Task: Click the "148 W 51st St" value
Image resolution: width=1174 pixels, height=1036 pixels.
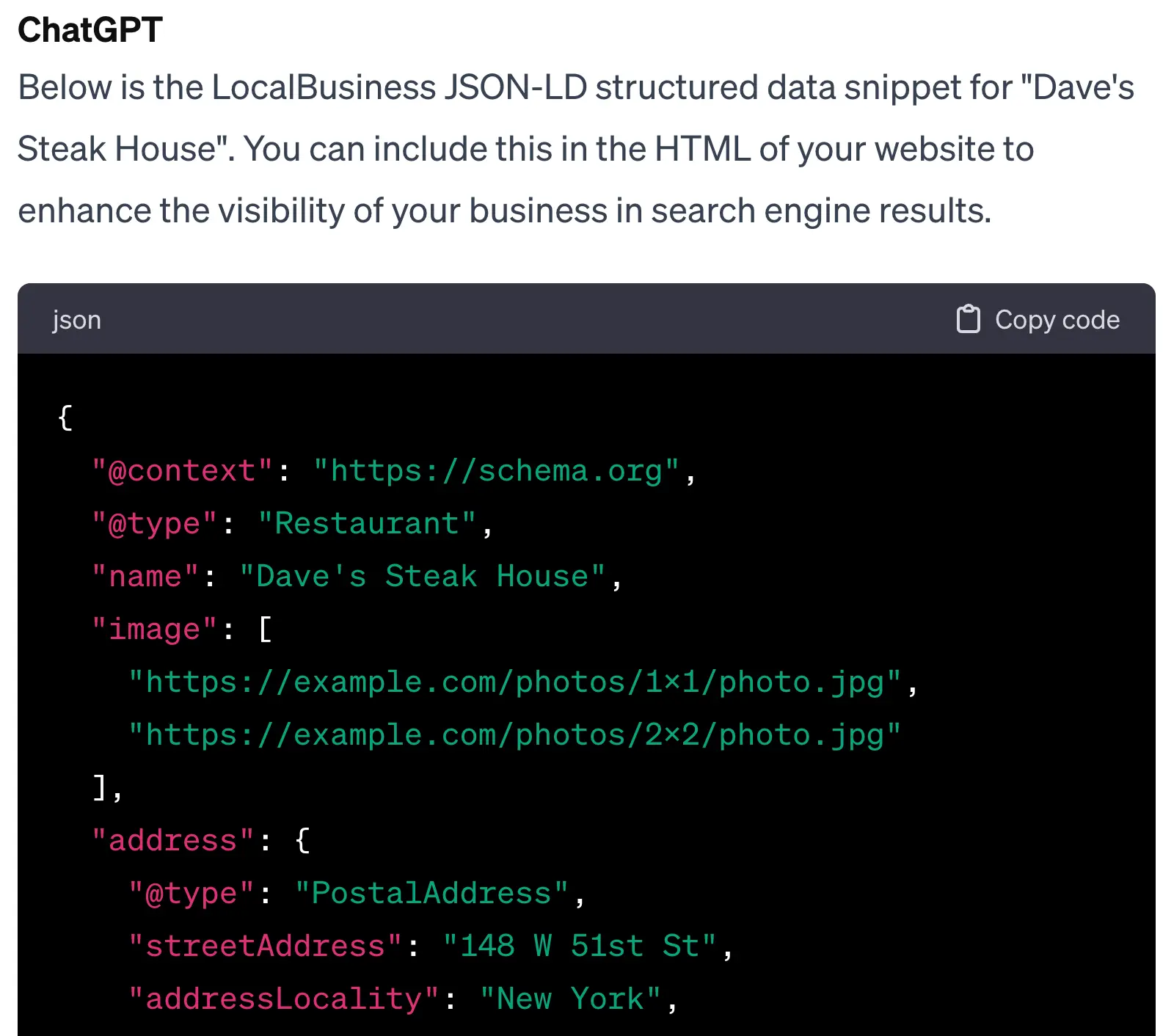Action: coord(579,946)
